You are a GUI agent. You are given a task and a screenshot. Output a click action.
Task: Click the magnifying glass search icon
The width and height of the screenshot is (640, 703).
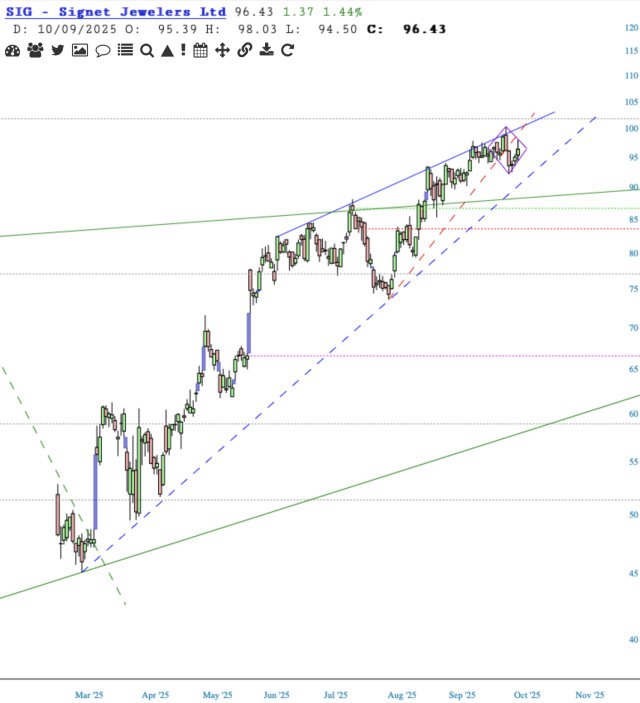click(146, 50)
